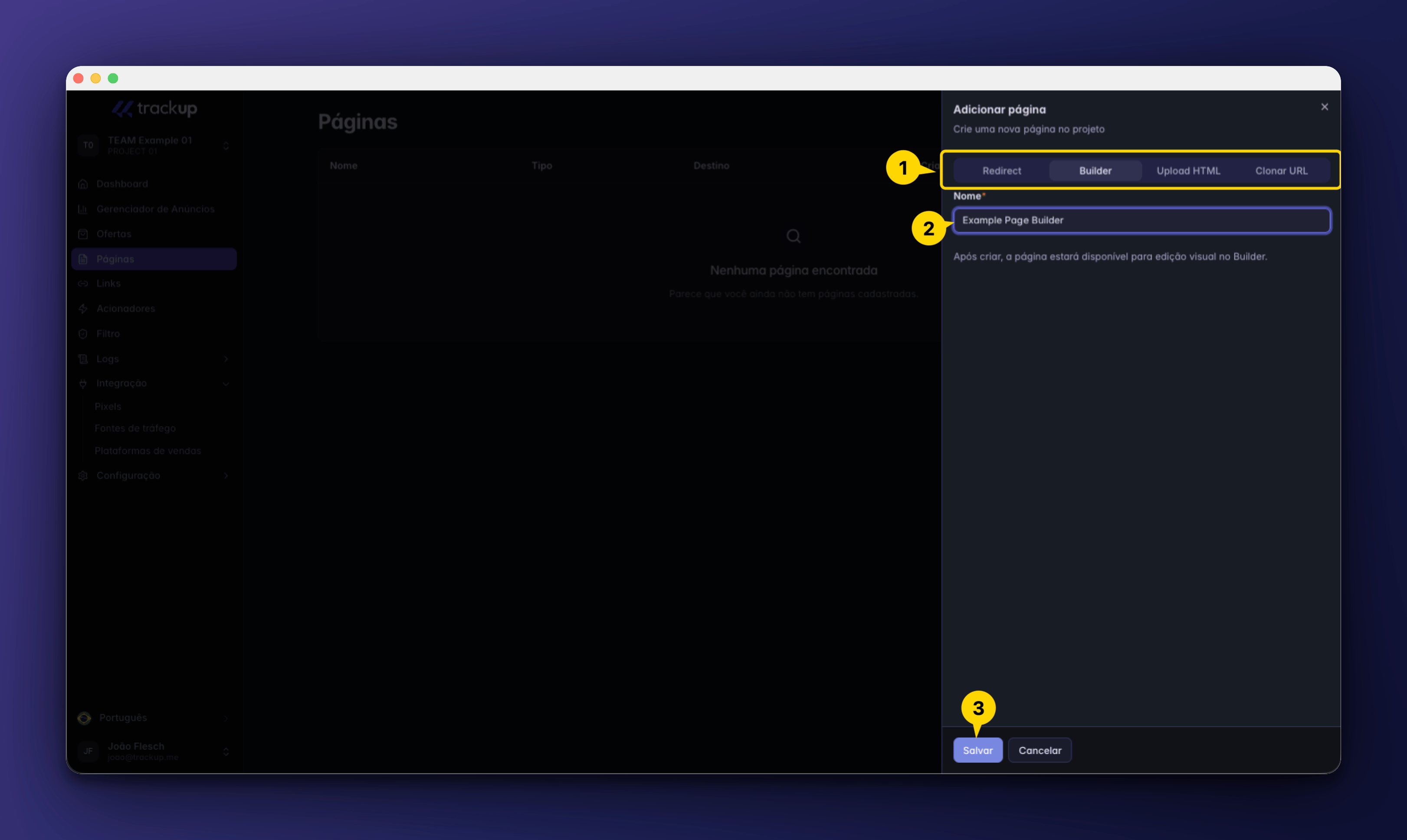Save the new page with Salvar

click(977, 750)
